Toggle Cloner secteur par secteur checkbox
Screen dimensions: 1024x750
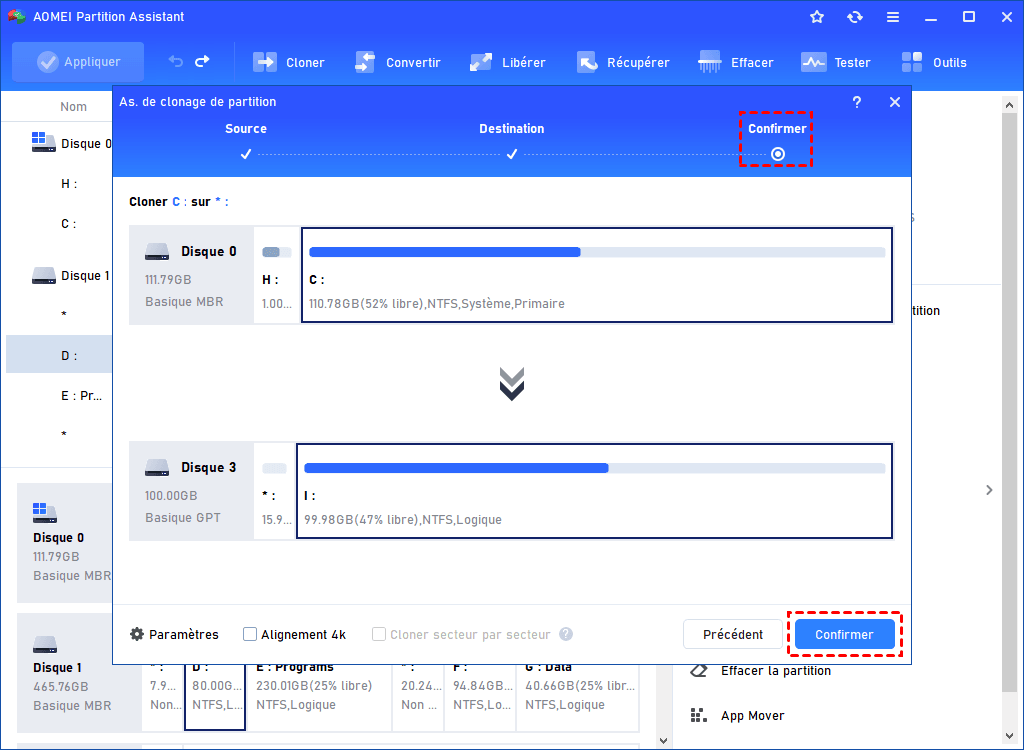pos(378,634)
